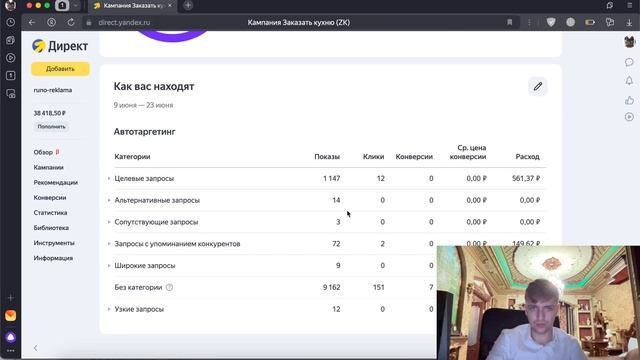Click the plus icon in the browser sidebar
The image size is (640, 360).
11,298
